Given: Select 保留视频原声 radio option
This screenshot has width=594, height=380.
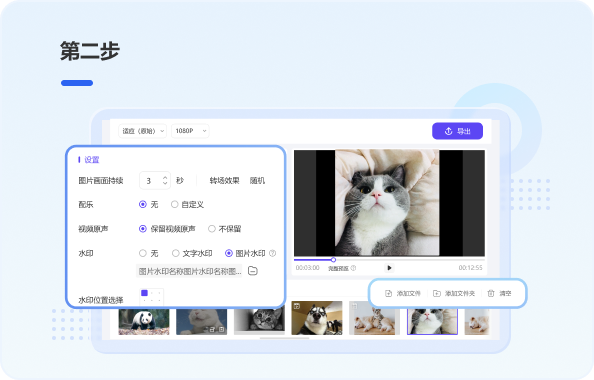Looking at the screenshot, I should click(143, 229).
